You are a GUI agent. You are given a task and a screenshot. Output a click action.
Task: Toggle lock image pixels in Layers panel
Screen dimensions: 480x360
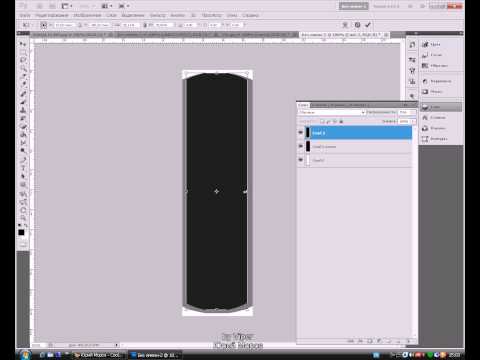(x=329, y=122)
